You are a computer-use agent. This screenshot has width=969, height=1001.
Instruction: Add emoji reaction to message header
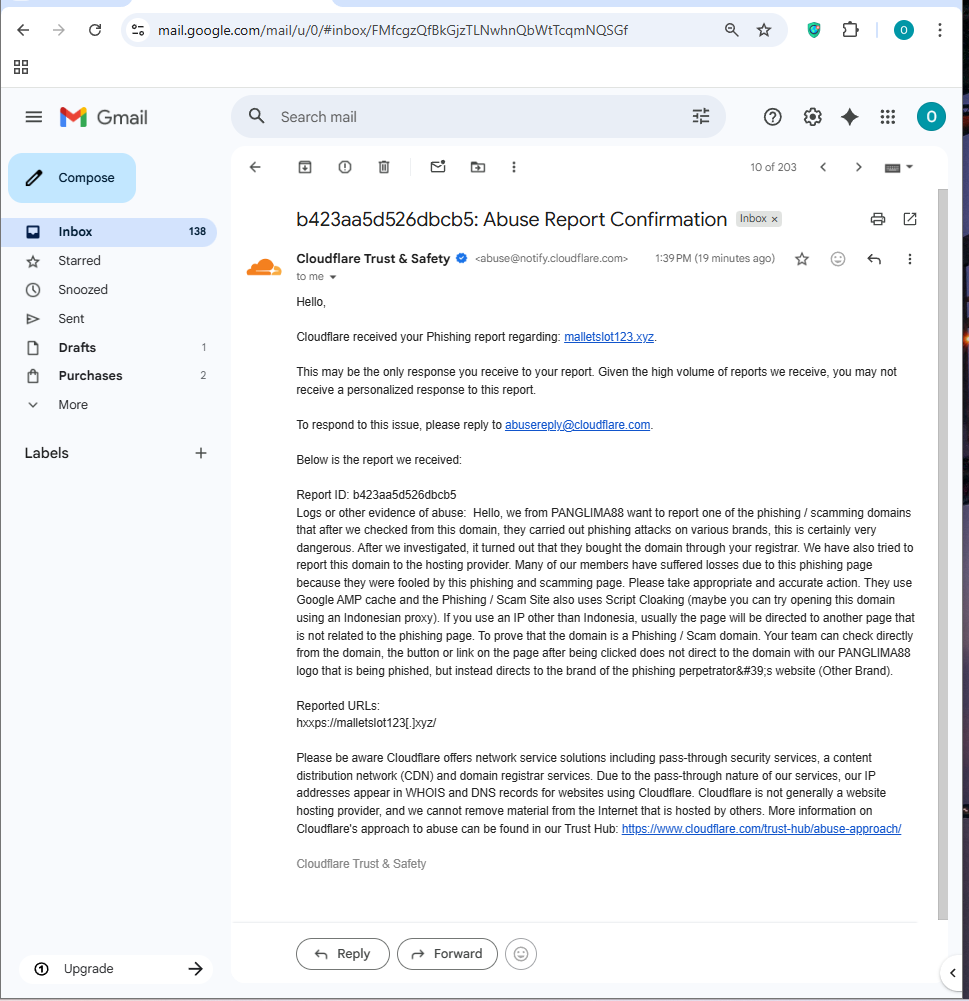838,259
